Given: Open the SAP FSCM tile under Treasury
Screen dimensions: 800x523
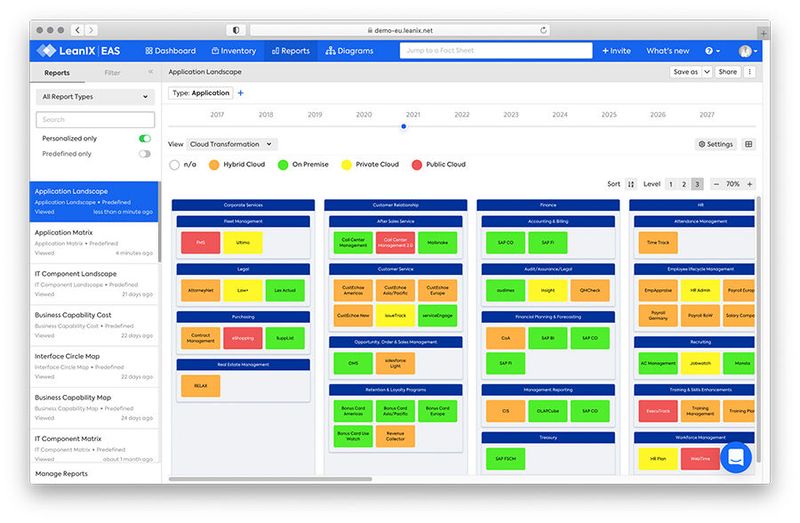Looking at the screenshot, I should [x=506, y=459].
